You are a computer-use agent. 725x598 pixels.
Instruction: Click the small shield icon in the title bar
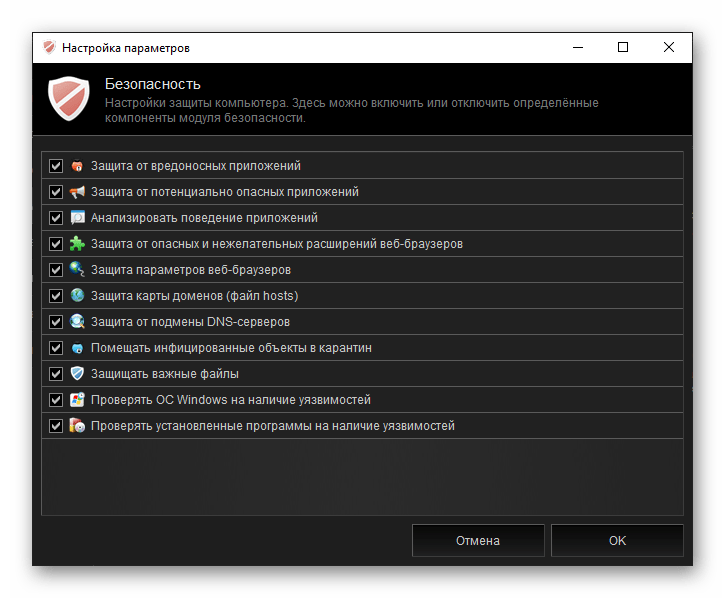pos(49,47)
